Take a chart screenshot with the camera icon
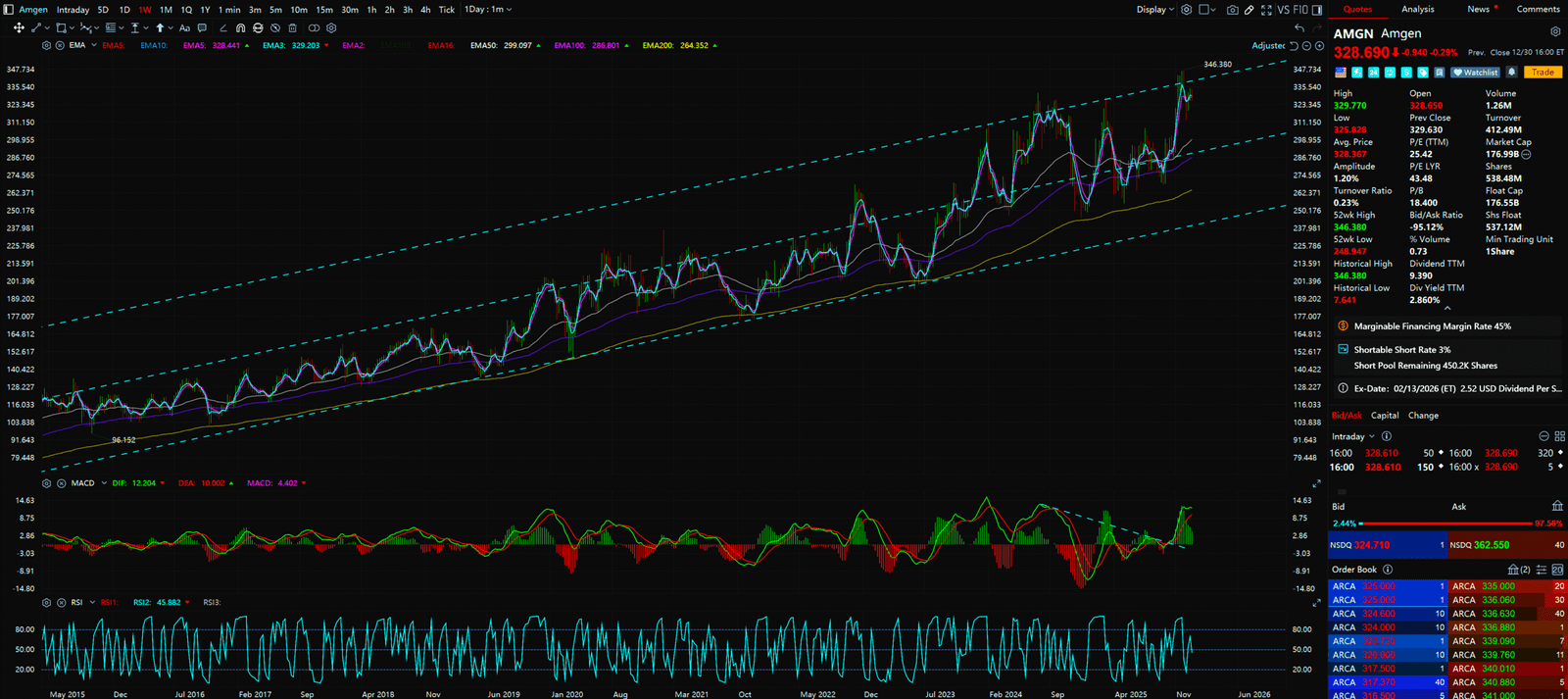This screenshot has width=1568, height=699. pos(1232,10)
